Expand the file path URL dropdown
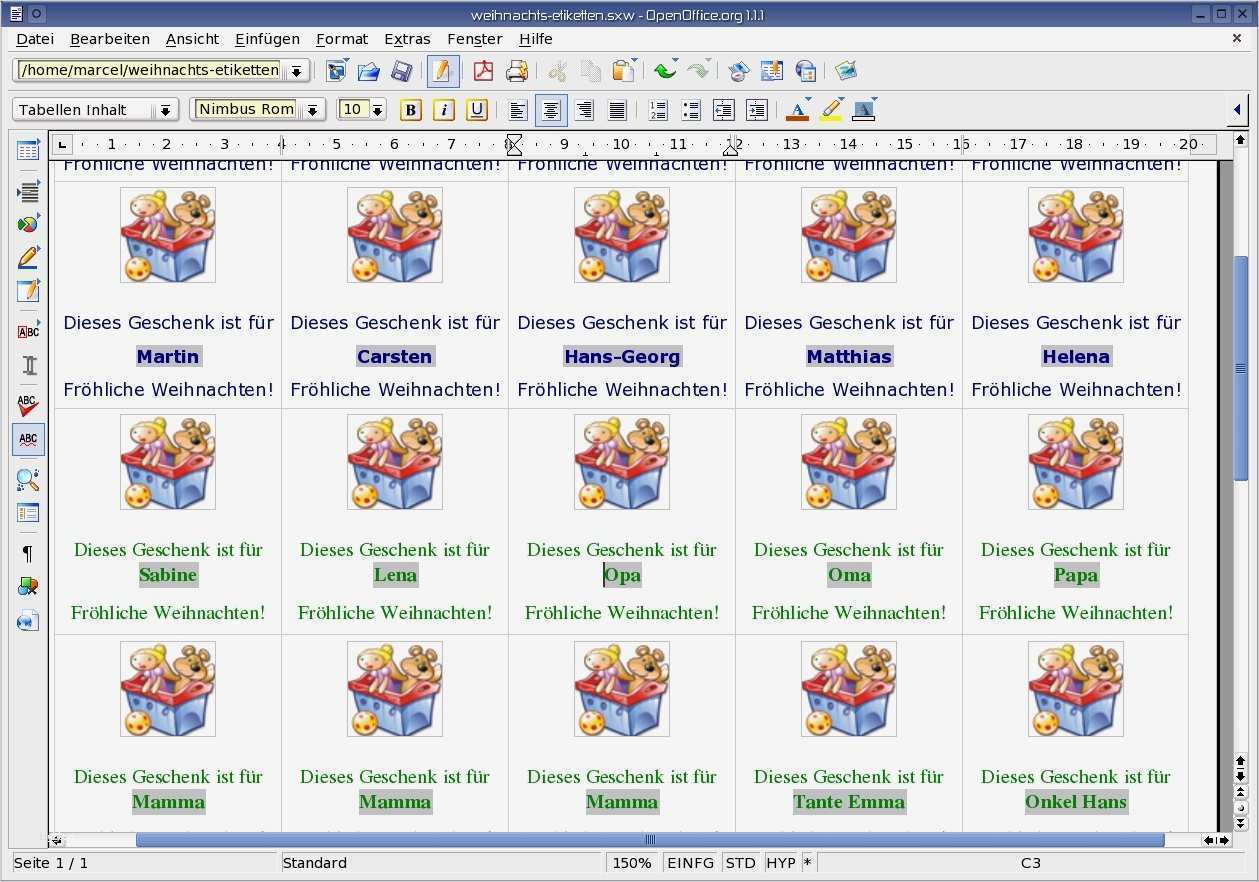1259x882 pixels. click(297, 71)
